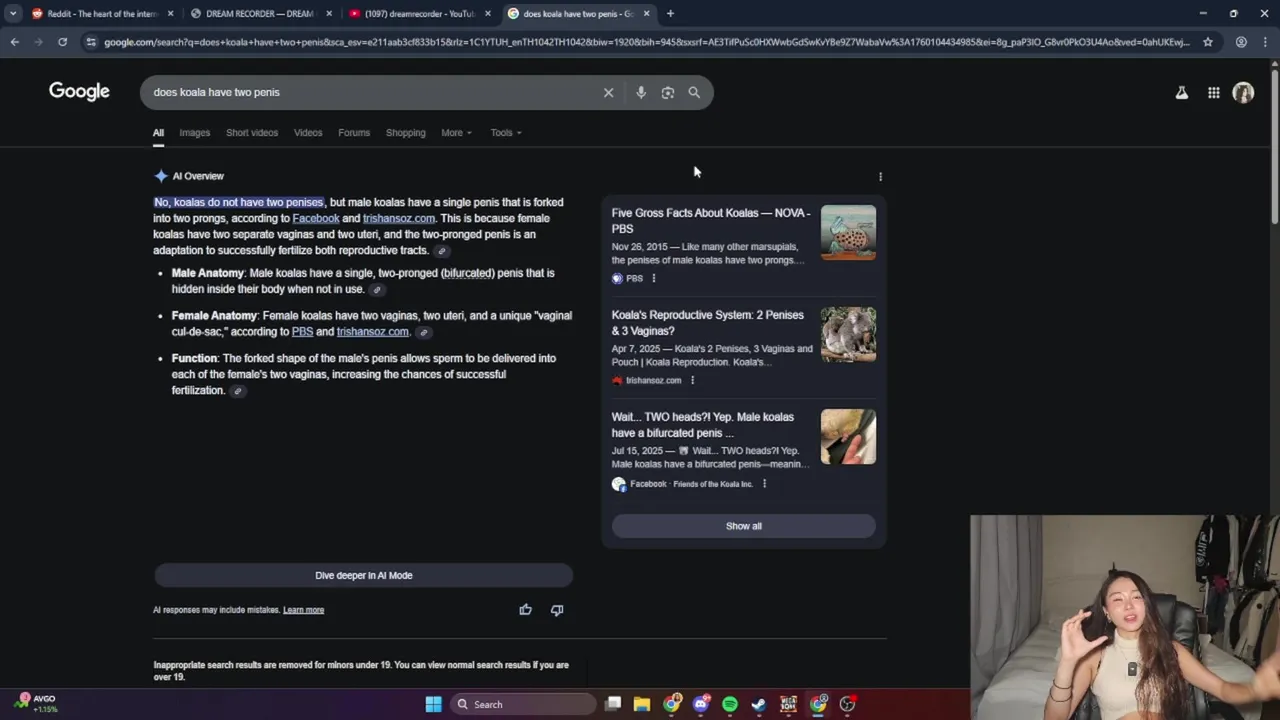Image resolution: width=1280 pixels, height=720 pixels.
Task: Give thumbs up to AI Overview
Action: pos(525,609)
